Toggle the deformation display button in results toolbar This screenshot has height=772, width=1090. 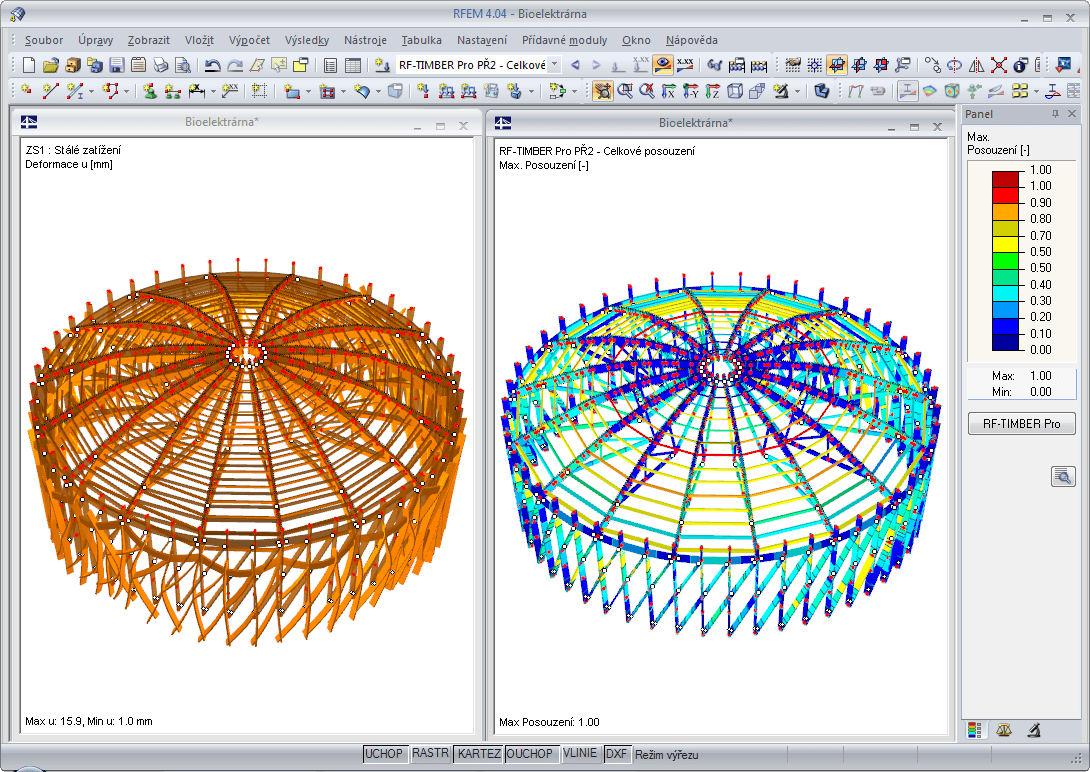click(906, 90)
